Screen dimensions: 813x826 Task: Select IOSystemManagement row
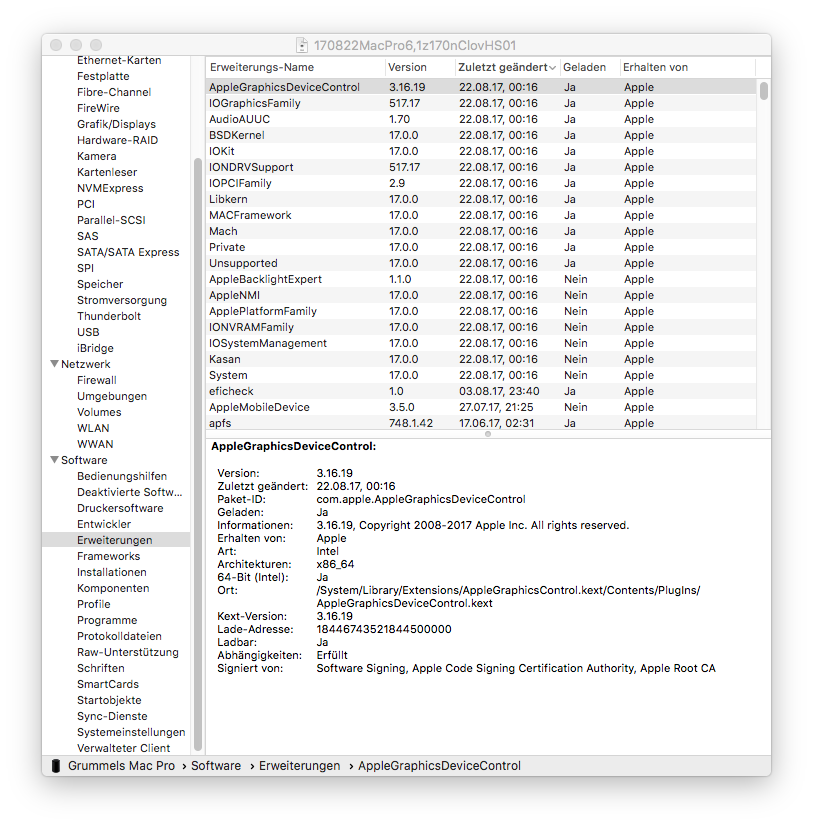[x=481, y=343]
